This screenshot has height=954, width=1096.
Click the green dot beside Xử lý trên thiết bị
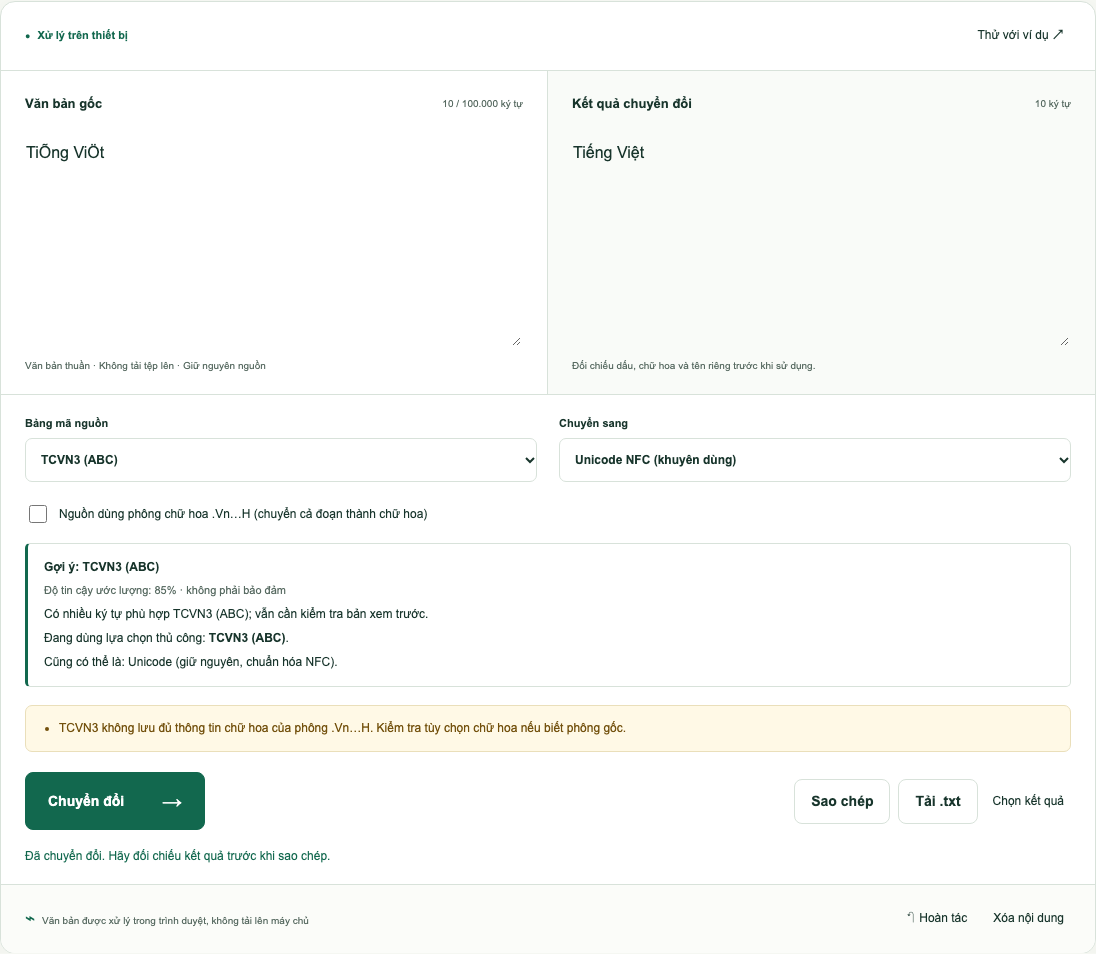[x=28, y=36]
